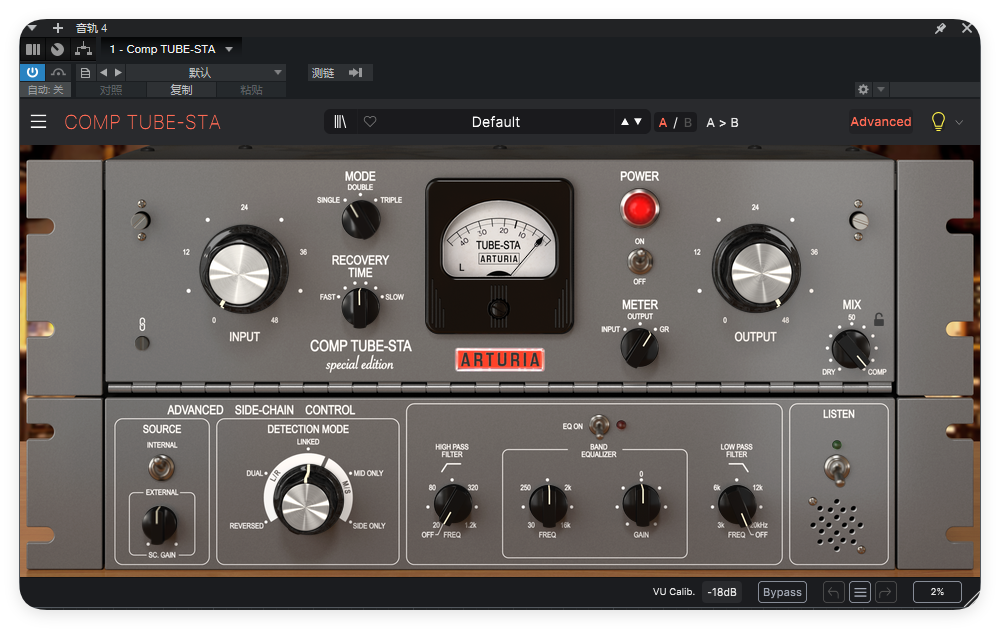Adjust the Band Equalizer GAIN knob
Image resolution: width=1000 pixels, height=629 pixels.
[x=641, y=505]
